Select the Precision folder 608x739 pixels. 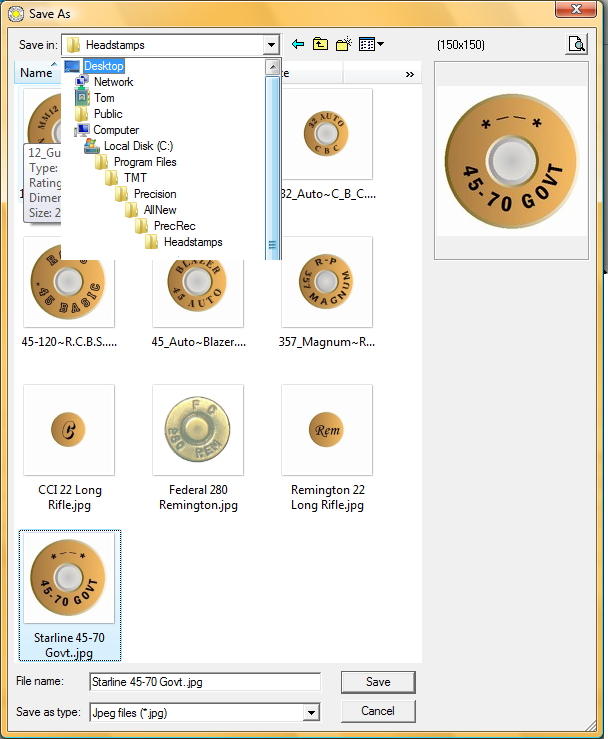(155, 194)
